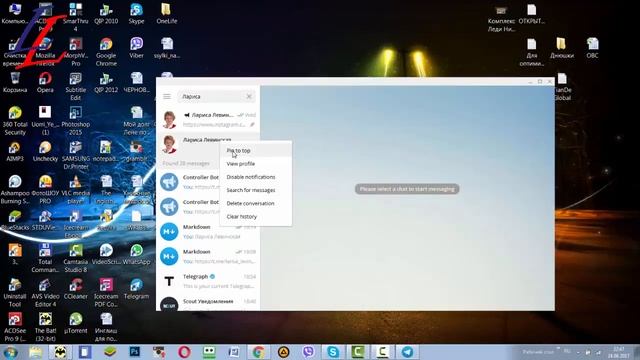Click the VLC media player desktop icon

tap(76, 190)
